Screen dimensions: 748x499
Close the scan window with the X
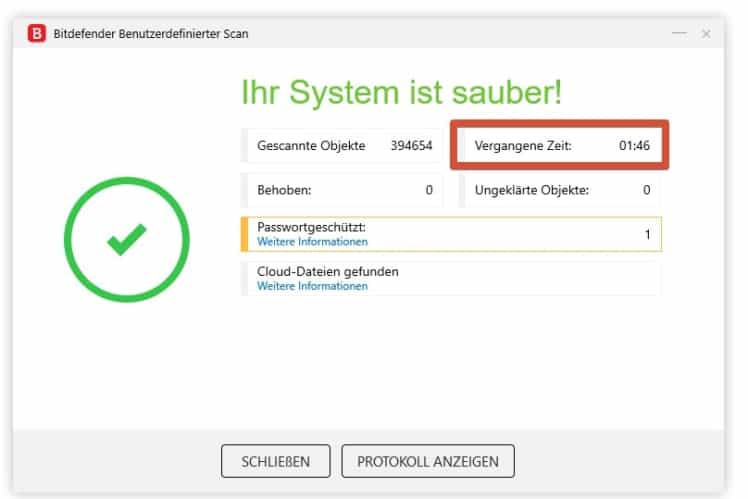coord(706,34)
